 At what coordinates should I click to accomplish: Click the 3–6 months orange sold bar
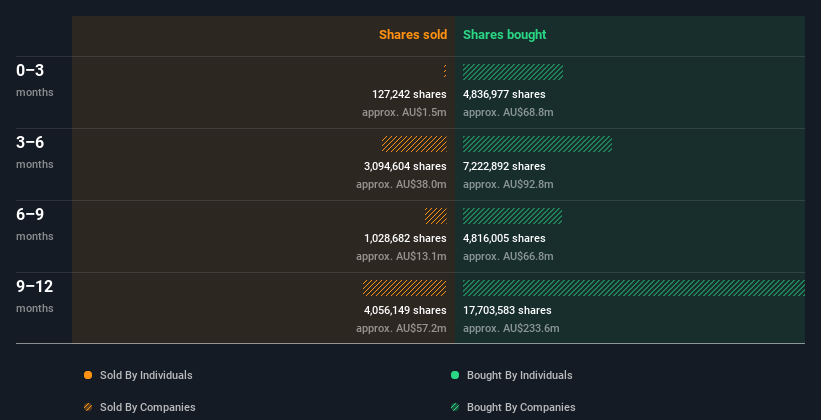coord(414,144)
